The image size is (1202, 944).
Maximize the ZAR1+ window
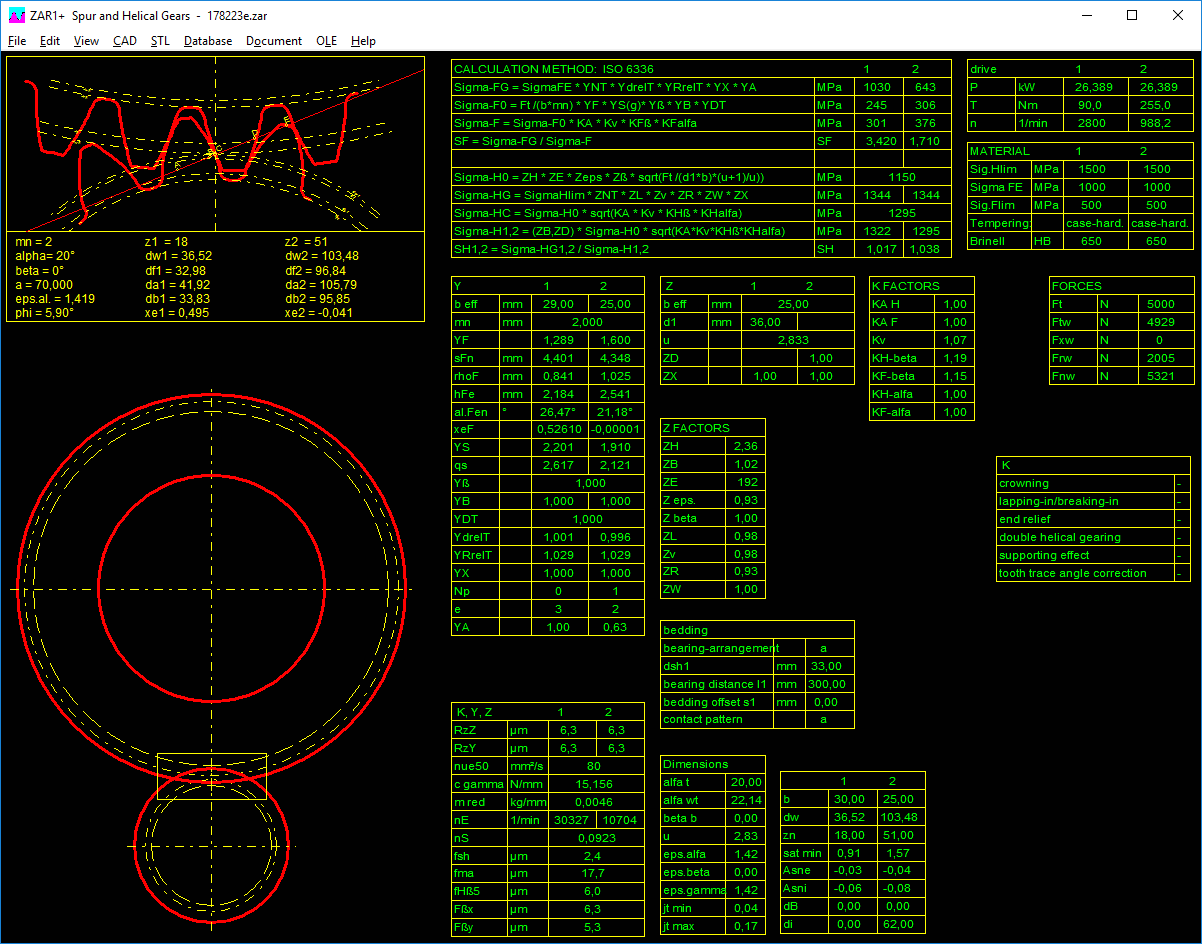(x=1132, y=16)
